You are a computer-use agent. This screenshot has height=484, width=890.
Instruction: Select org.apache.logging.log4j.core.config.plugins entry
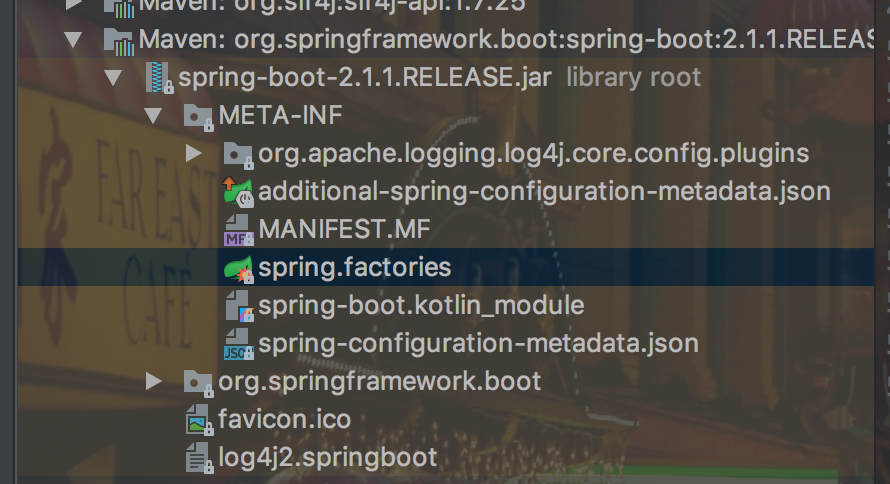[534, 154]
